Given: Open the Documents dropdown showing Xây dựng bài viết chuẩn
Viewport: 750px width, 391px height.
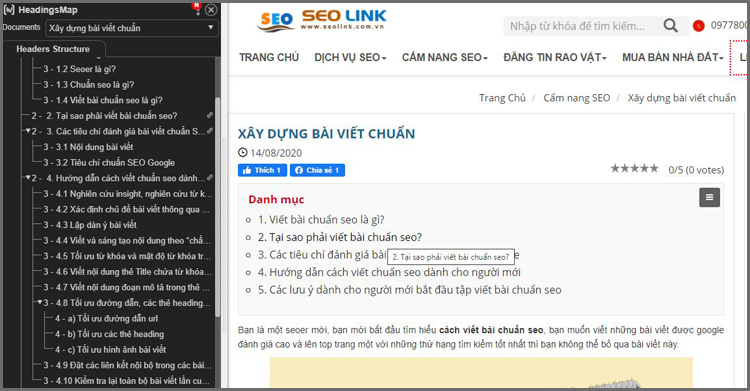Looking at the screenshot, I should click(x=132, y=28).
